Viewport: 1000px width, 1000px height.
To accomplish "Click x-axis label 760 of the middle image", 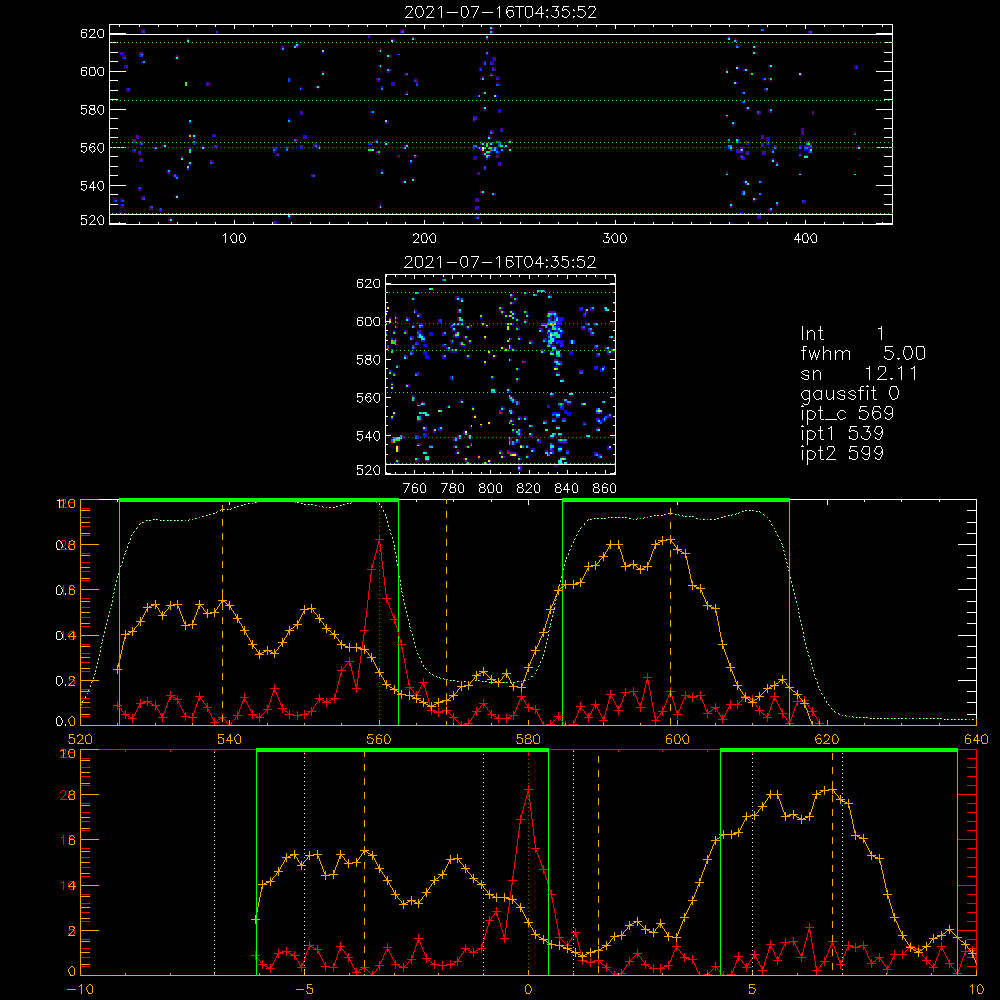I will pos(415,489).
